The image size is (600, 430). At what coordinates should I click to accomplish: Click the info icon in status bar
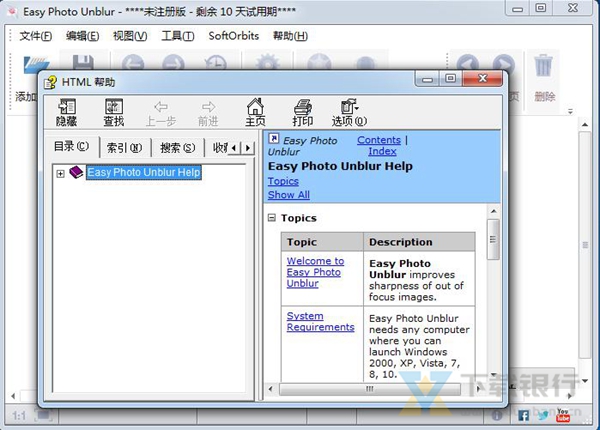pyautogui.click(x=497, y=415)
